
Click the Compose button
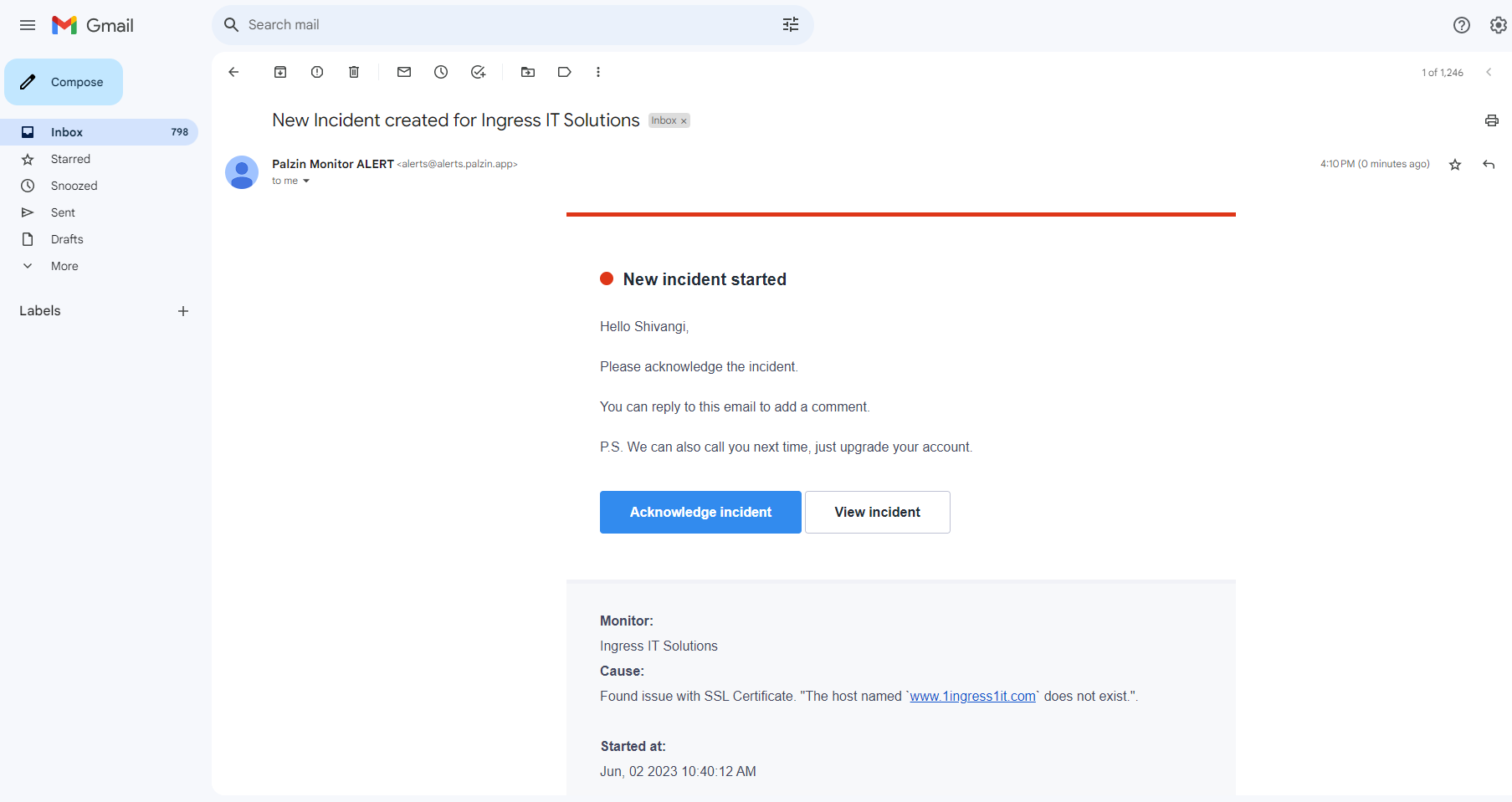[64, 82]
